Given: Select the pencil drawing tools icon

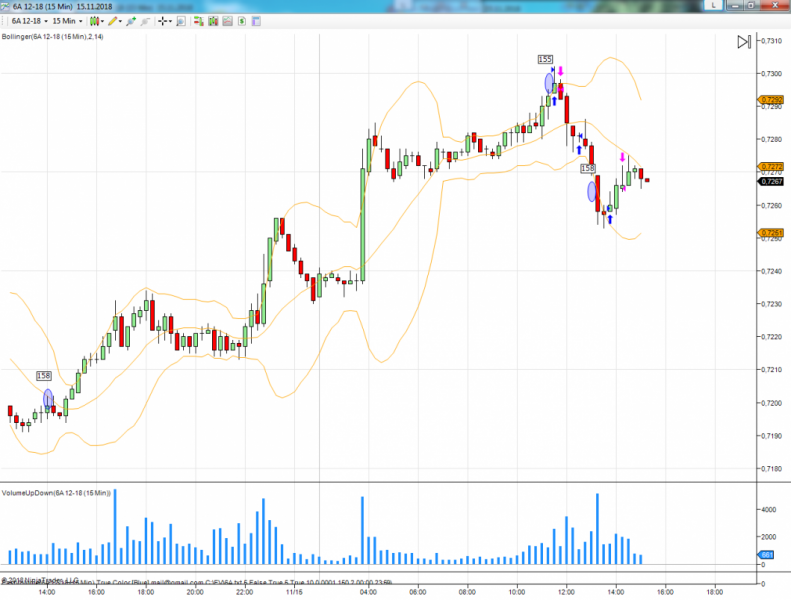Looking at the screenshot, I should click(112, 21).
